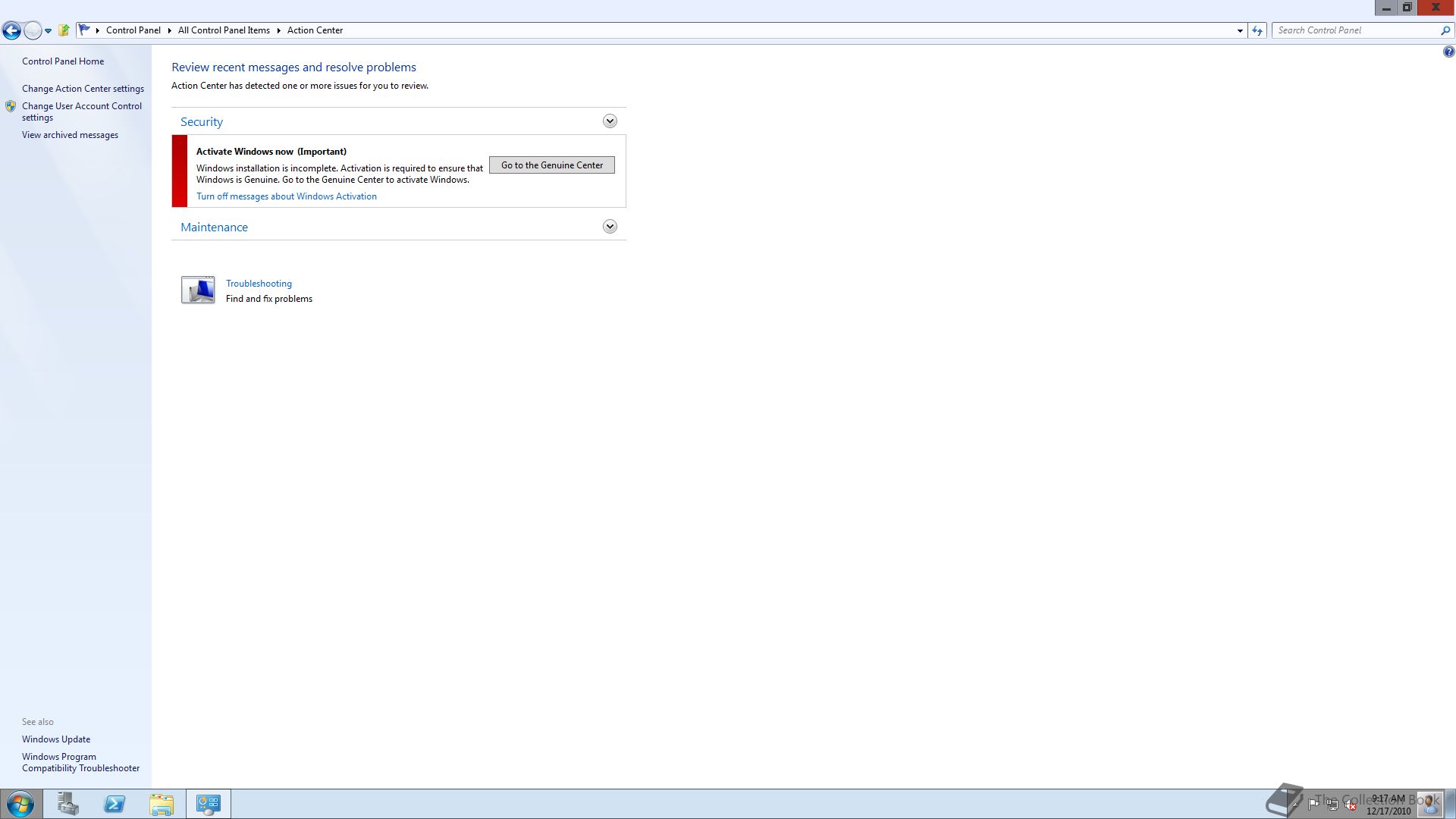Restore down the Action Center window
1456x819 pixels.
(x=1407, y=8)
